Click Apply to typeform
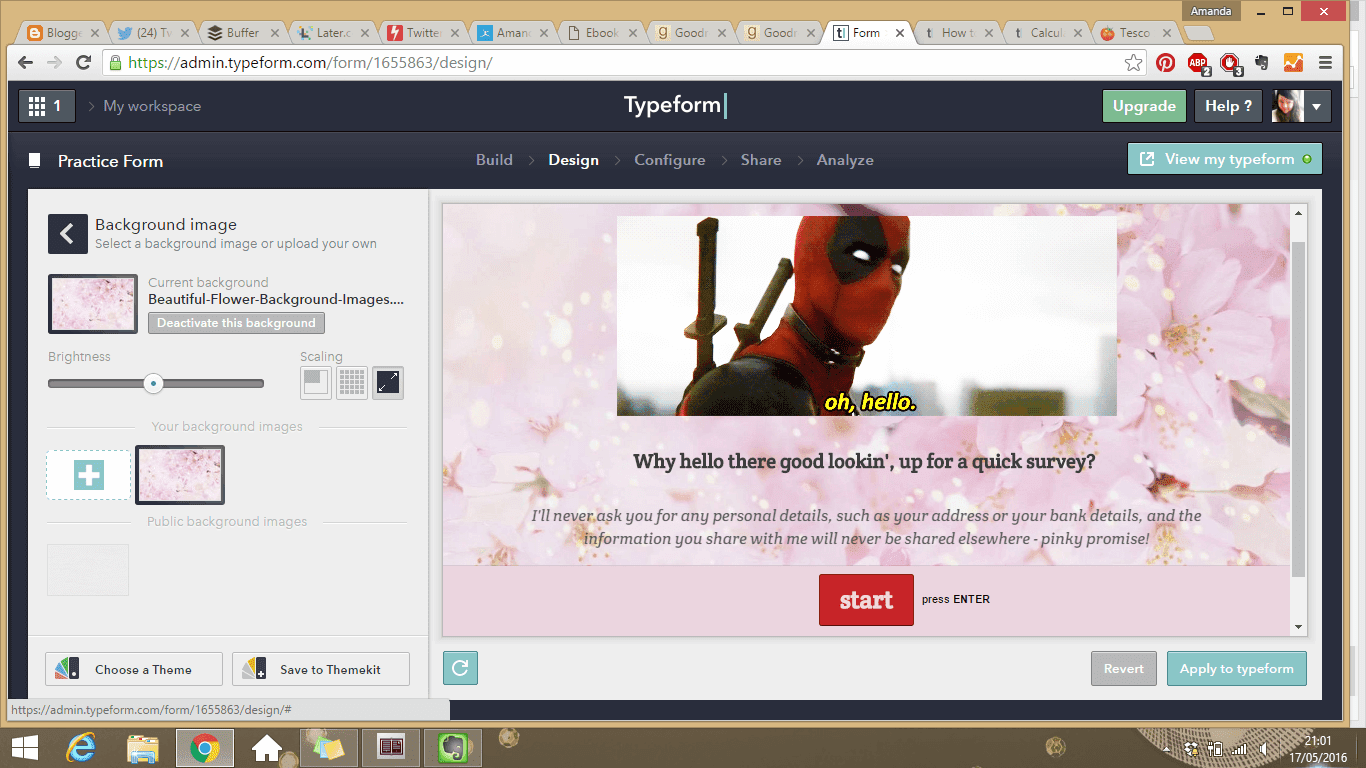This screenshot has height=768, width=1366. [1236, 669]
